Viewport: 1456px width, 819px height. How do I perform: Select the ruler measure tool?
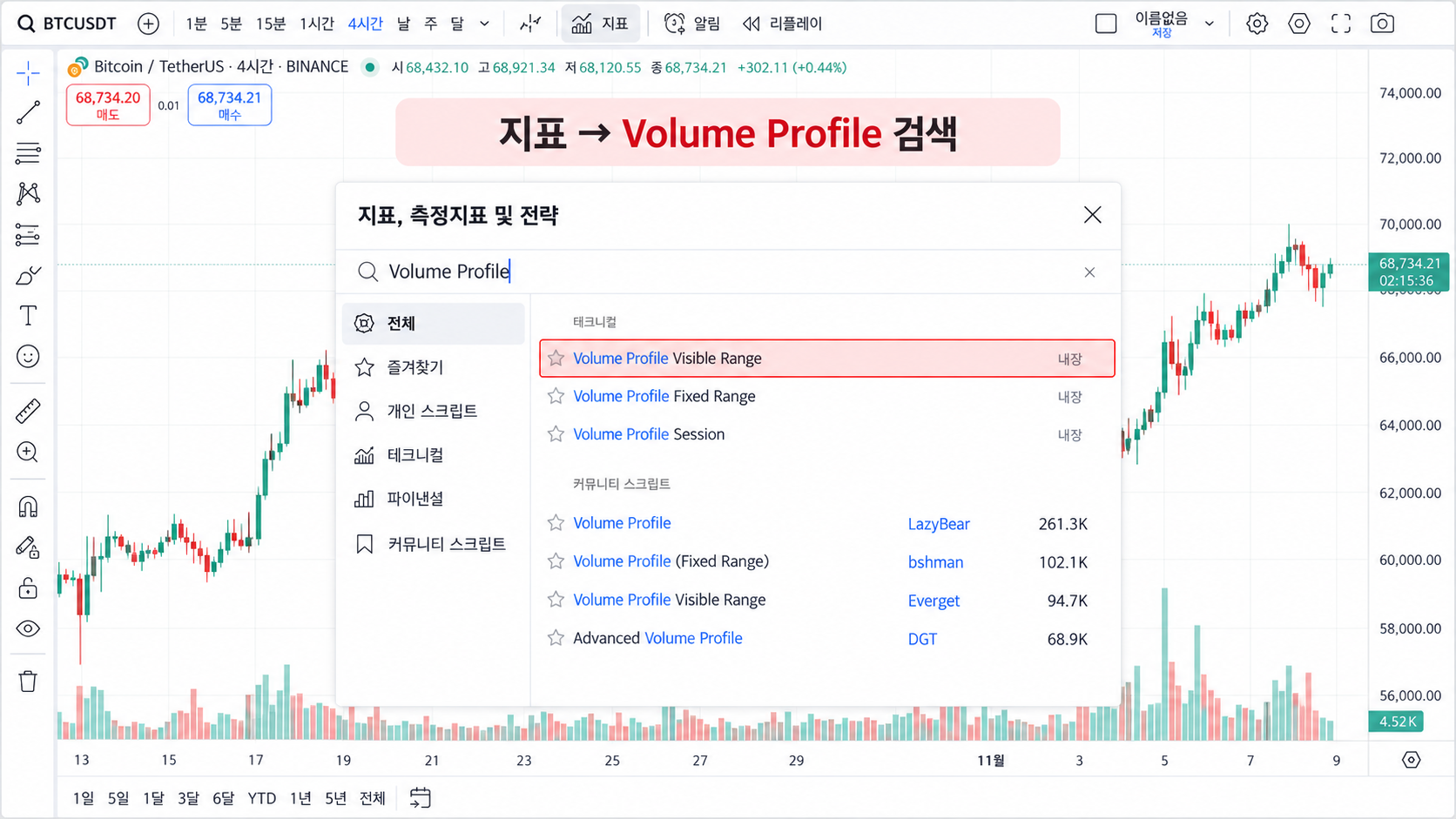[x=28, y=411]
